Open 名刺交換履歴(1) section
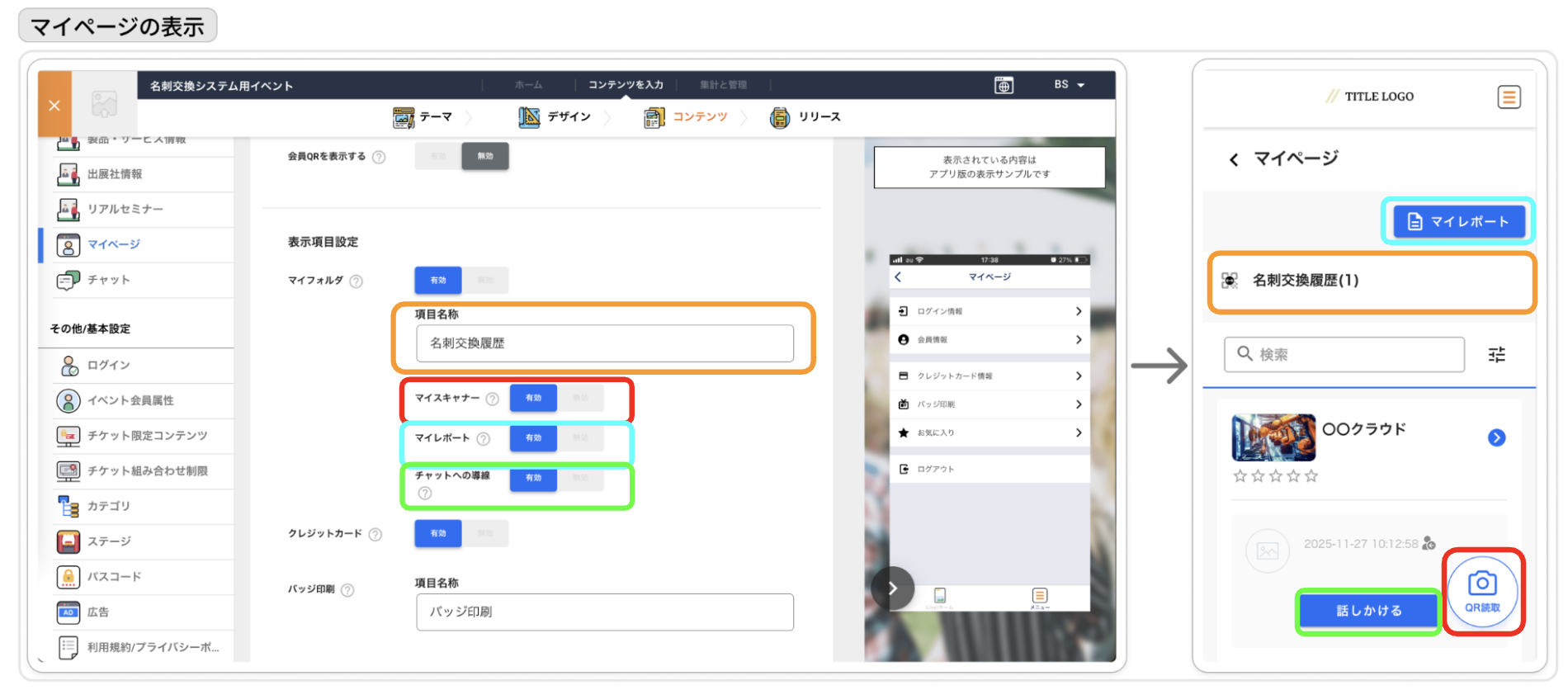 coord(1371,281)
